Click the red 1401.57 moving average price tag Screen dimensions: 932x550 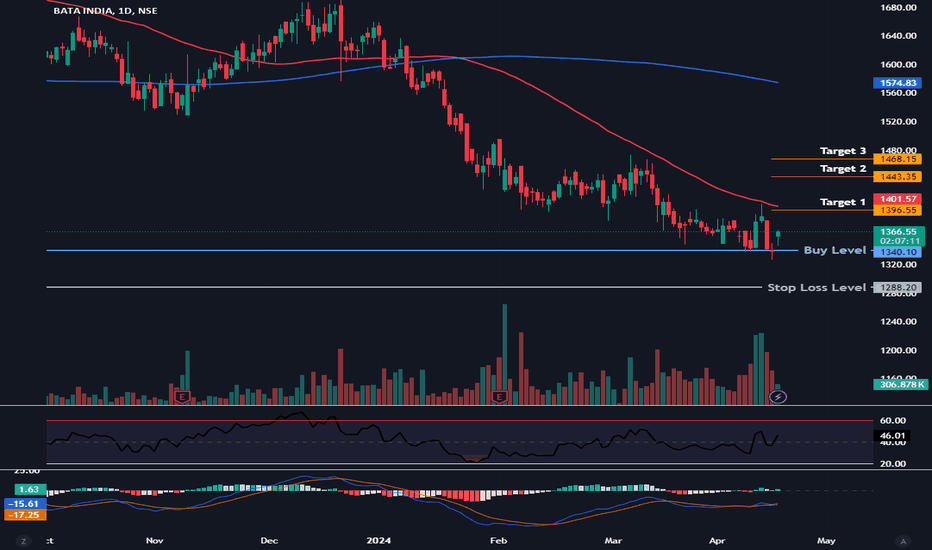coord(898,199)
